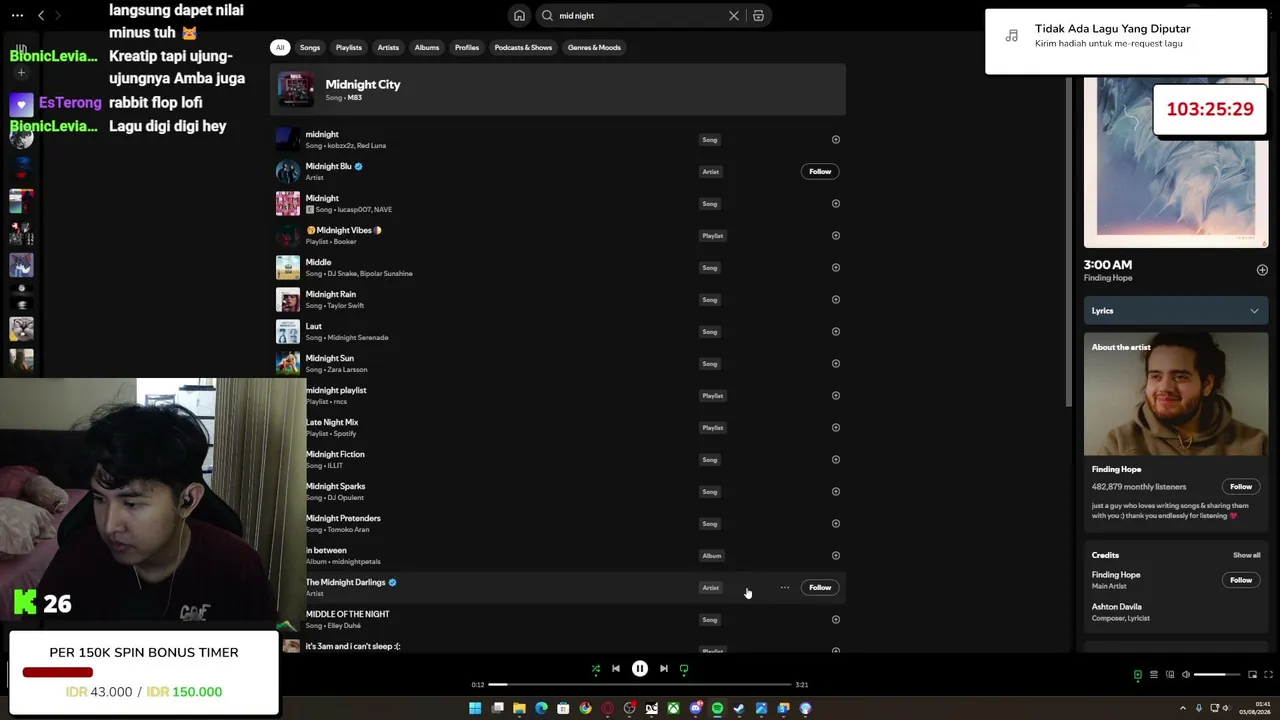Screen dimensions: 1280x720
Task: Create a playlist with the plus icon
Action: click(x=21, y=72)
